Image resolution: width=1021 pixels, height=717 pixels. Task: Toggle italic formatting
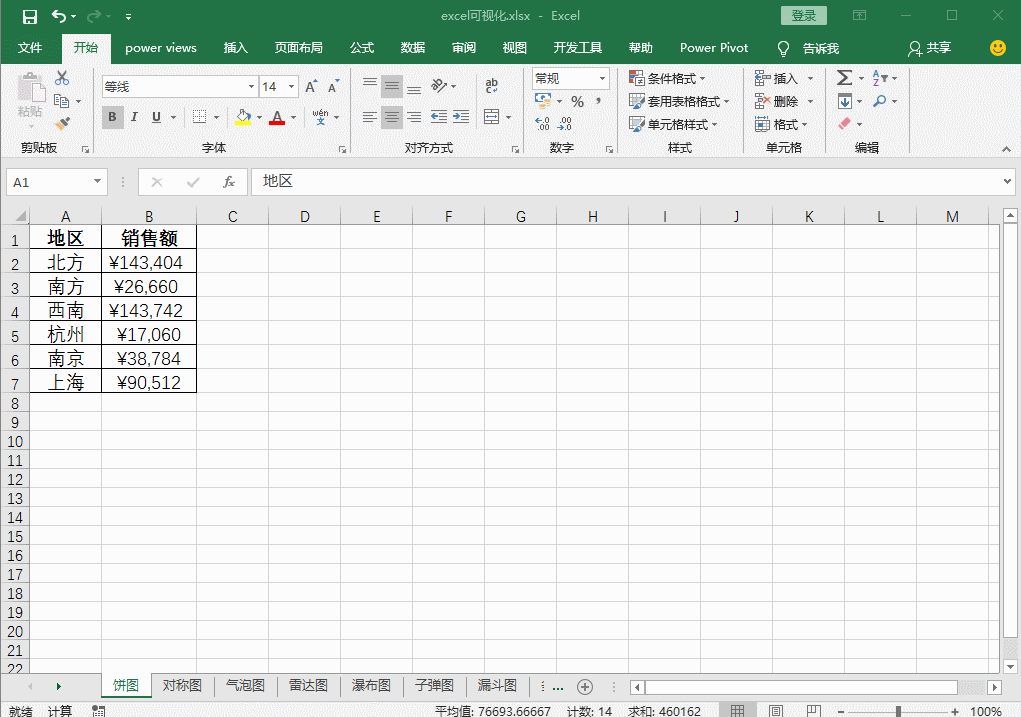point(133,117)
